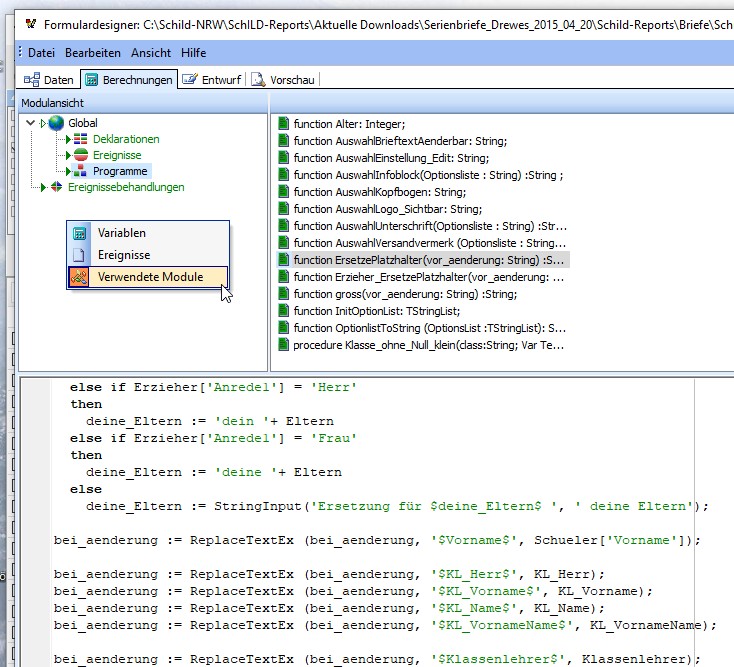Click code line with StringInput call
The image size is (734, 667).
click(397, 506)
